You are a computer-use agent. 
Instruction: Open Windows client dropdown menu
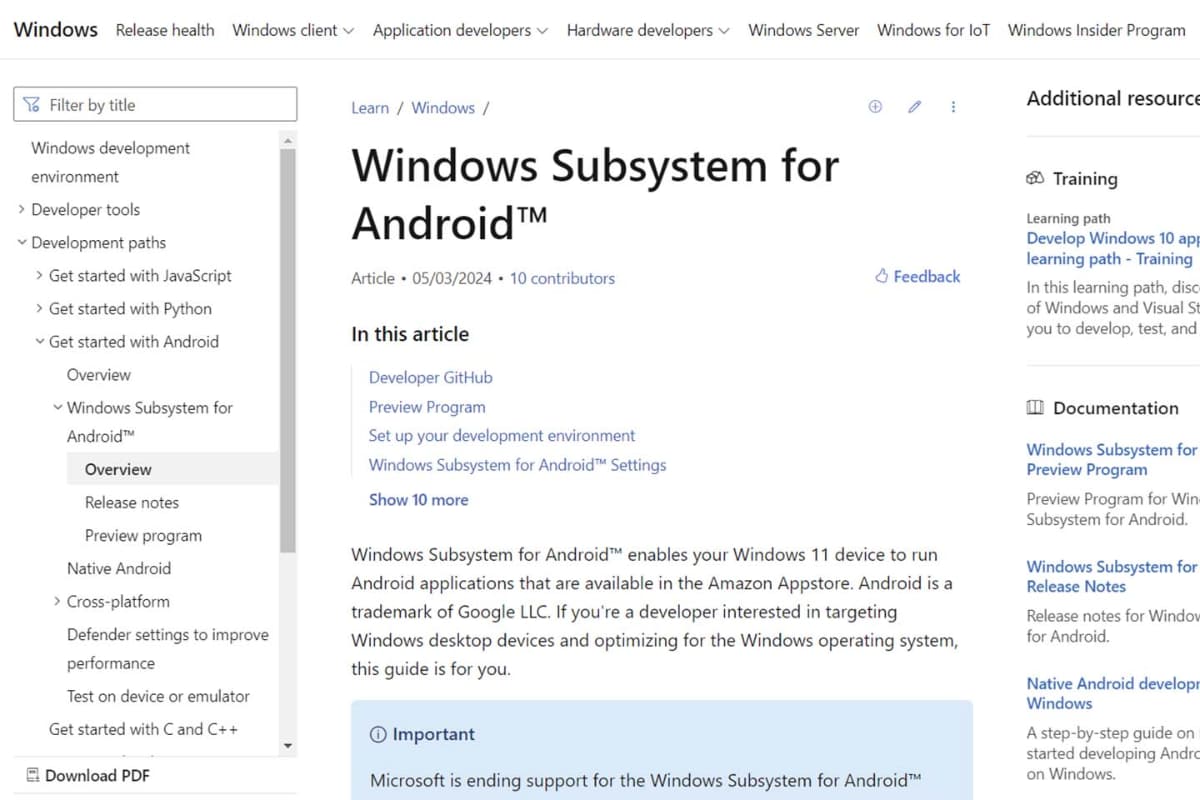293,30
